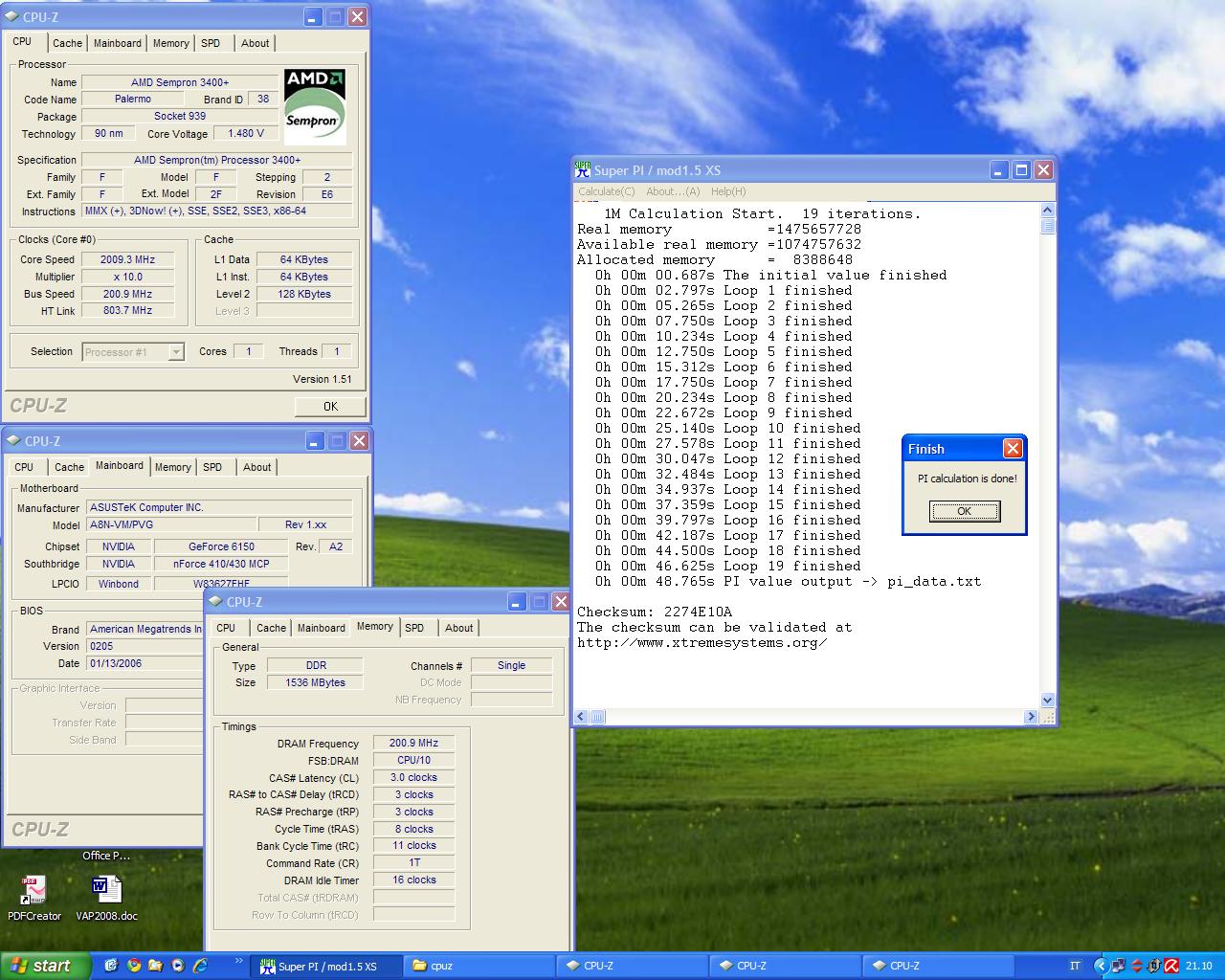The image size is (1225, 980).
Task: Click Super PI horizontal scroll right arrow
Action: [1031, 716]
